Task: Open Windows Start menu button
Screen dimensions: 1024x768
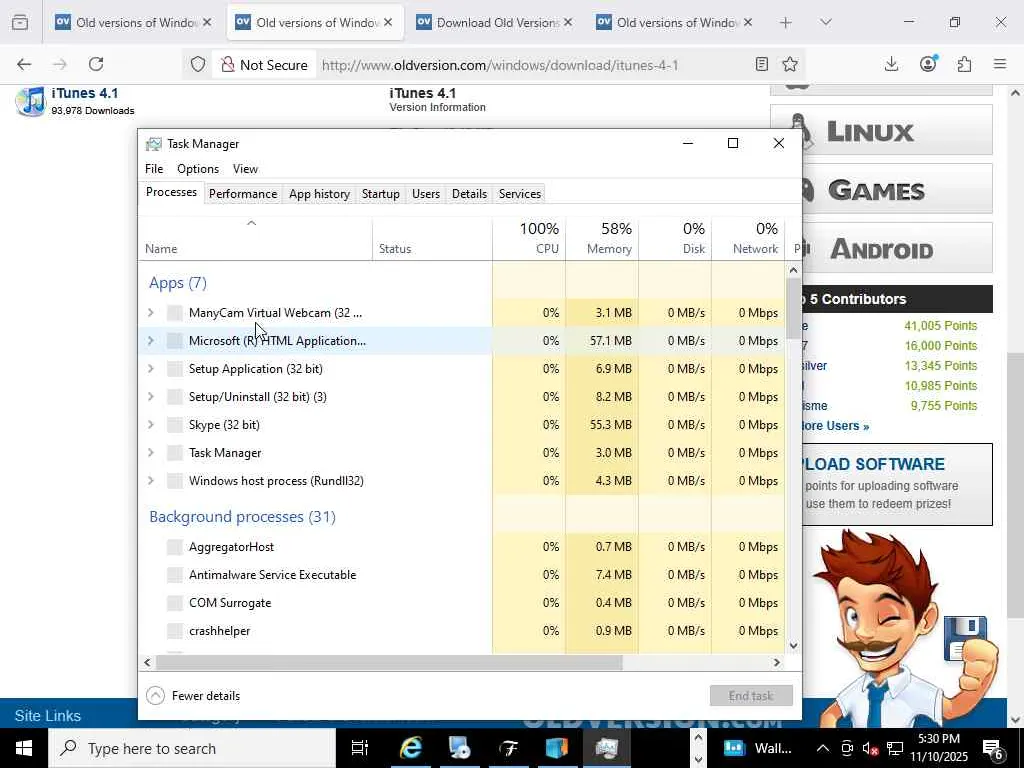Action: point(24,748)
